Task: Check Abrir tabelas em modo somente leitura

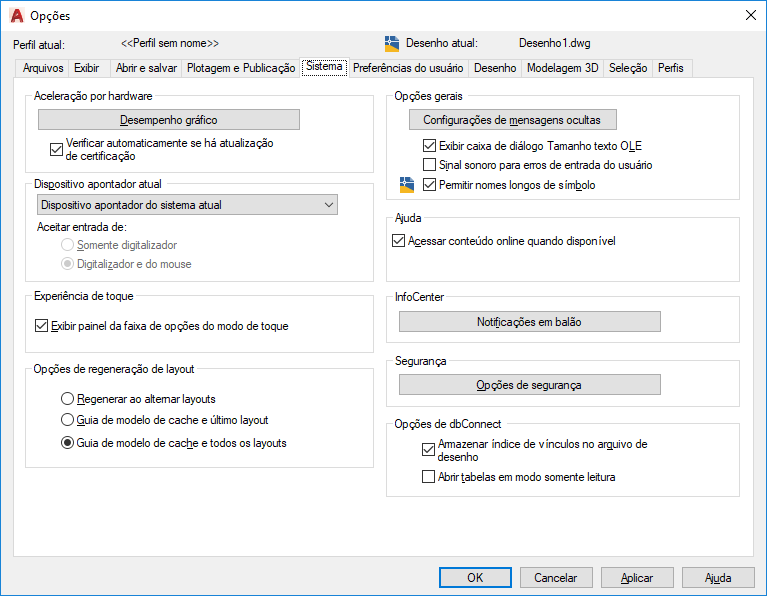Action: tap(428, 477)
